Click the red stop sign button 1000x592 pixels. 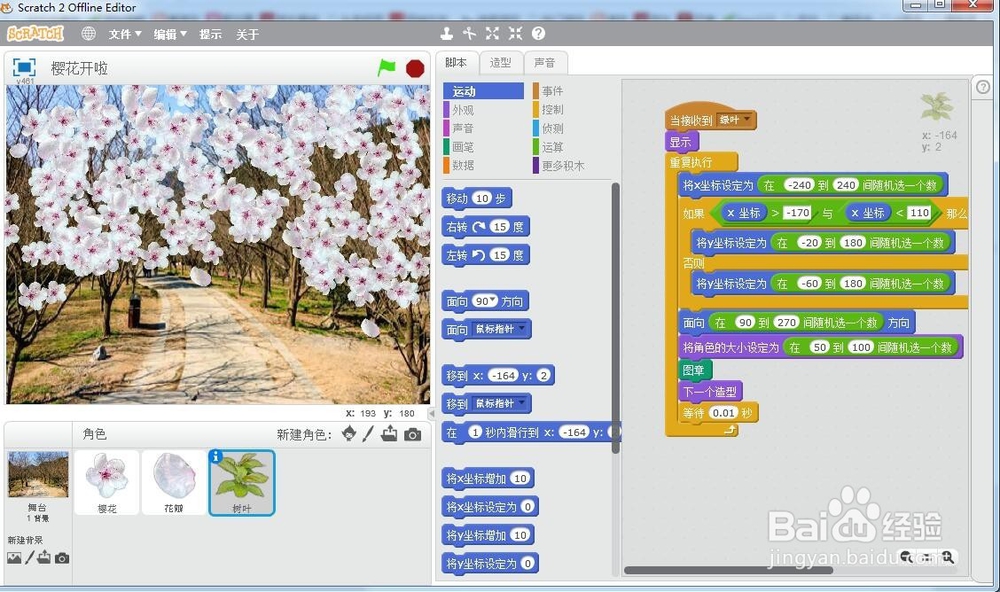(x=415, y=68)
